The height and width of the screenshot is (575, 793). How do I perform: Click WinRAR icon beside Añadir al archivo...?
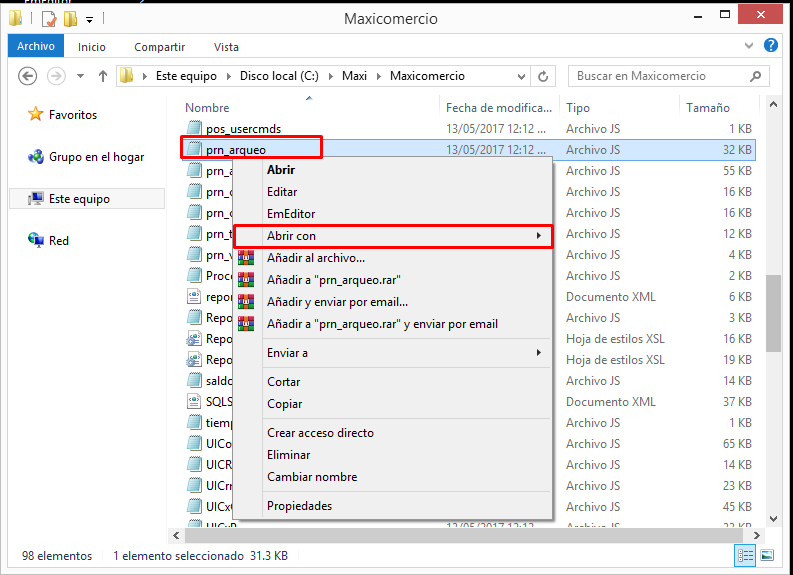coord(246,258)
